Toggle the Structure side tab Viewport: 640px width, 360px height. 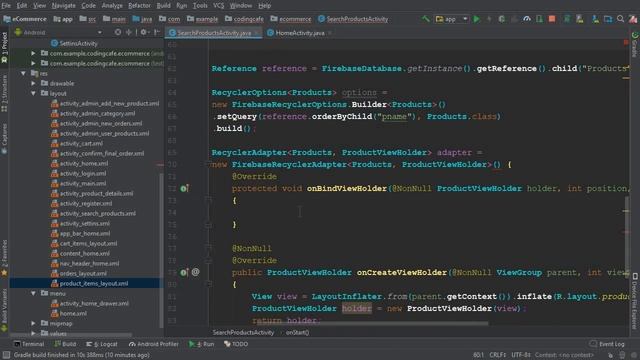(4, 93)
